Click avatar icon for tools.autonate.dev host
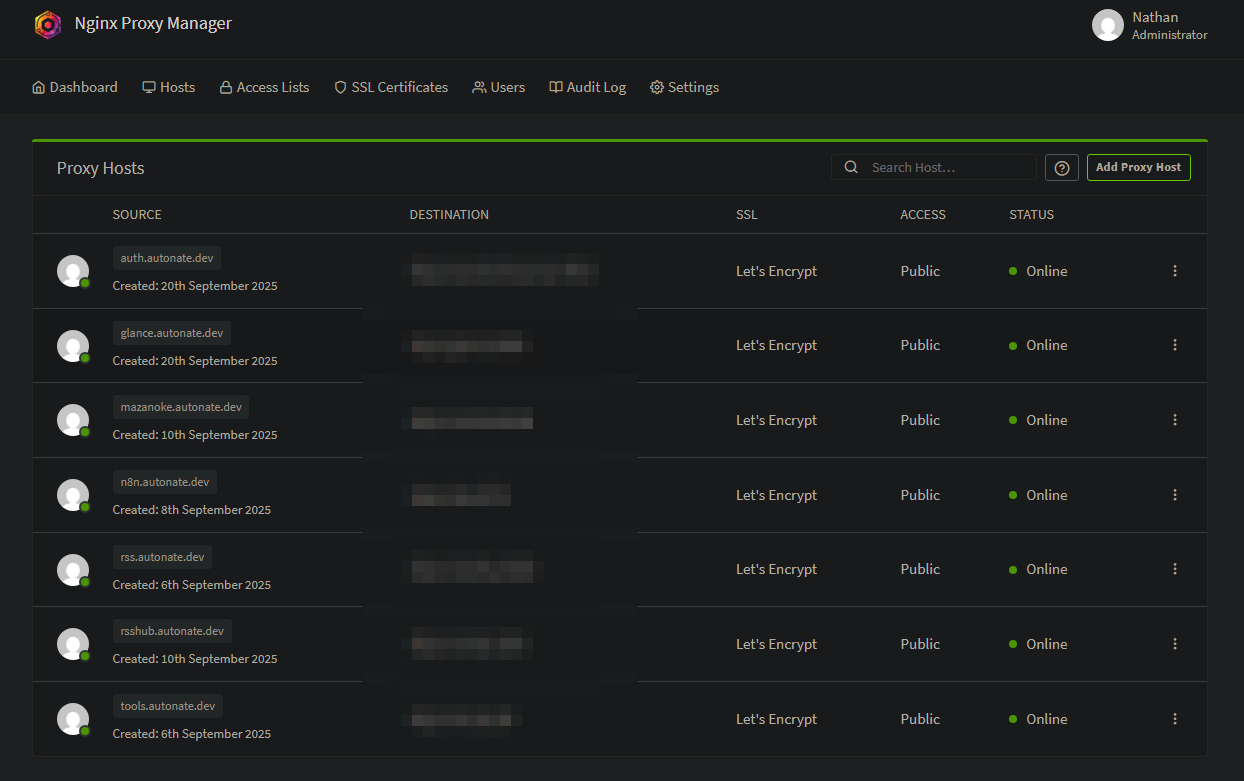Viewport: 1244px width, 781px height. pyautogui.click(x=72, y=719)
